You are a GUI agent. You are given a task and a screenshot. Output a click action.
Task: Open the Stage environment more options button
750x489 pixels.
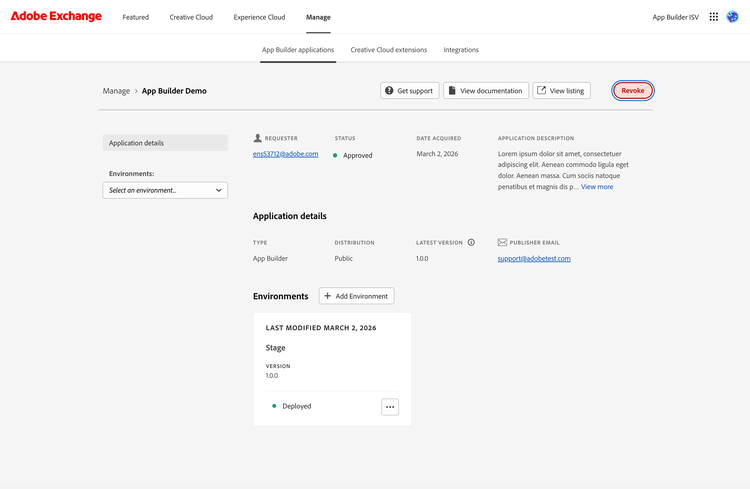(390, 407)
